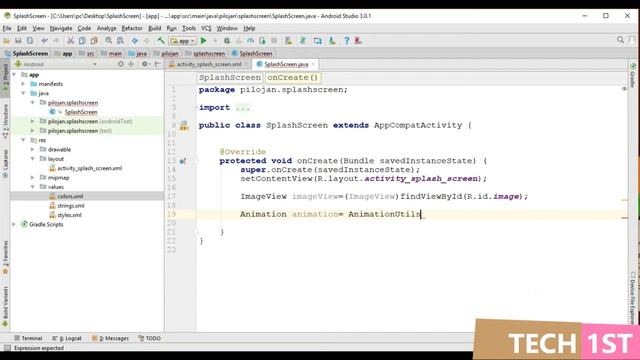Select strings.xml in project tree
Image resolution: width=640 pixels, height=360 pixels.
(71, 206)
